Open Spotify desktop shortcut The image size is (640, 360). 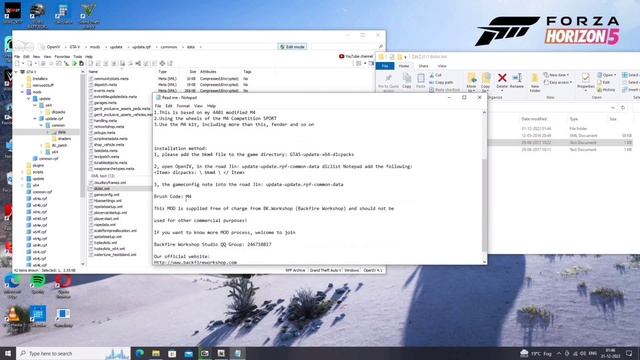[38, 284]
